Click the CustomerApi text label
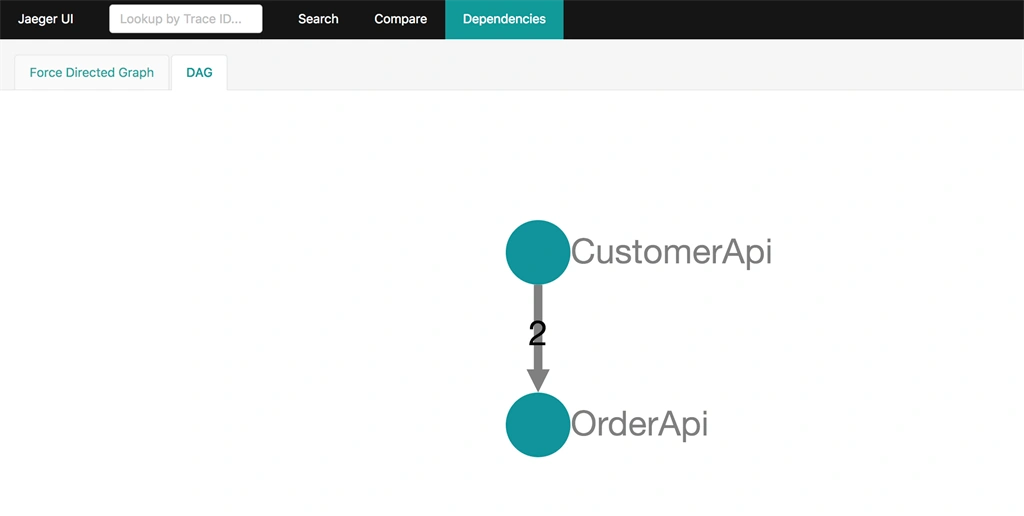 [671, 252]
